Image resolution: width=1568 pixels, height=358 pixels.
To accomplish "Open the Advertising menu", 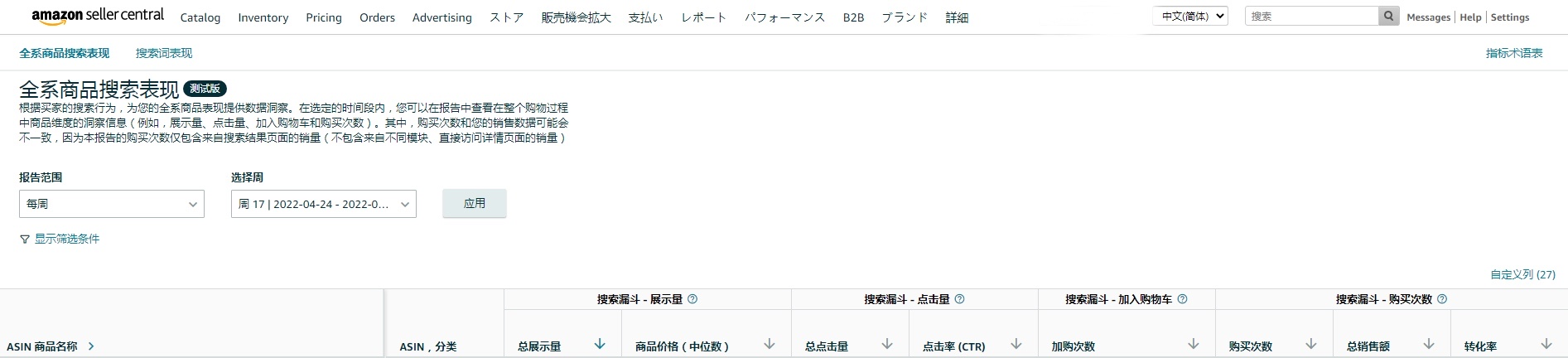I will tap(442, 17).
